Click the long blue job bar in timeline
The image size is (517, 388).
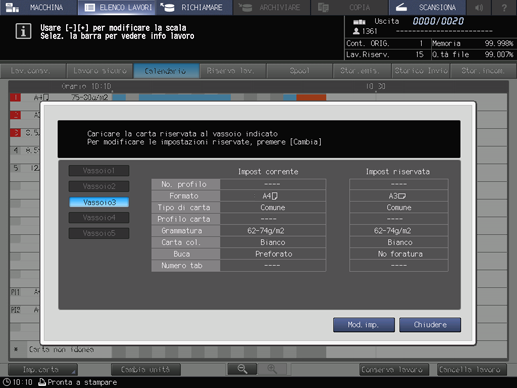click(x=185, y=97)
